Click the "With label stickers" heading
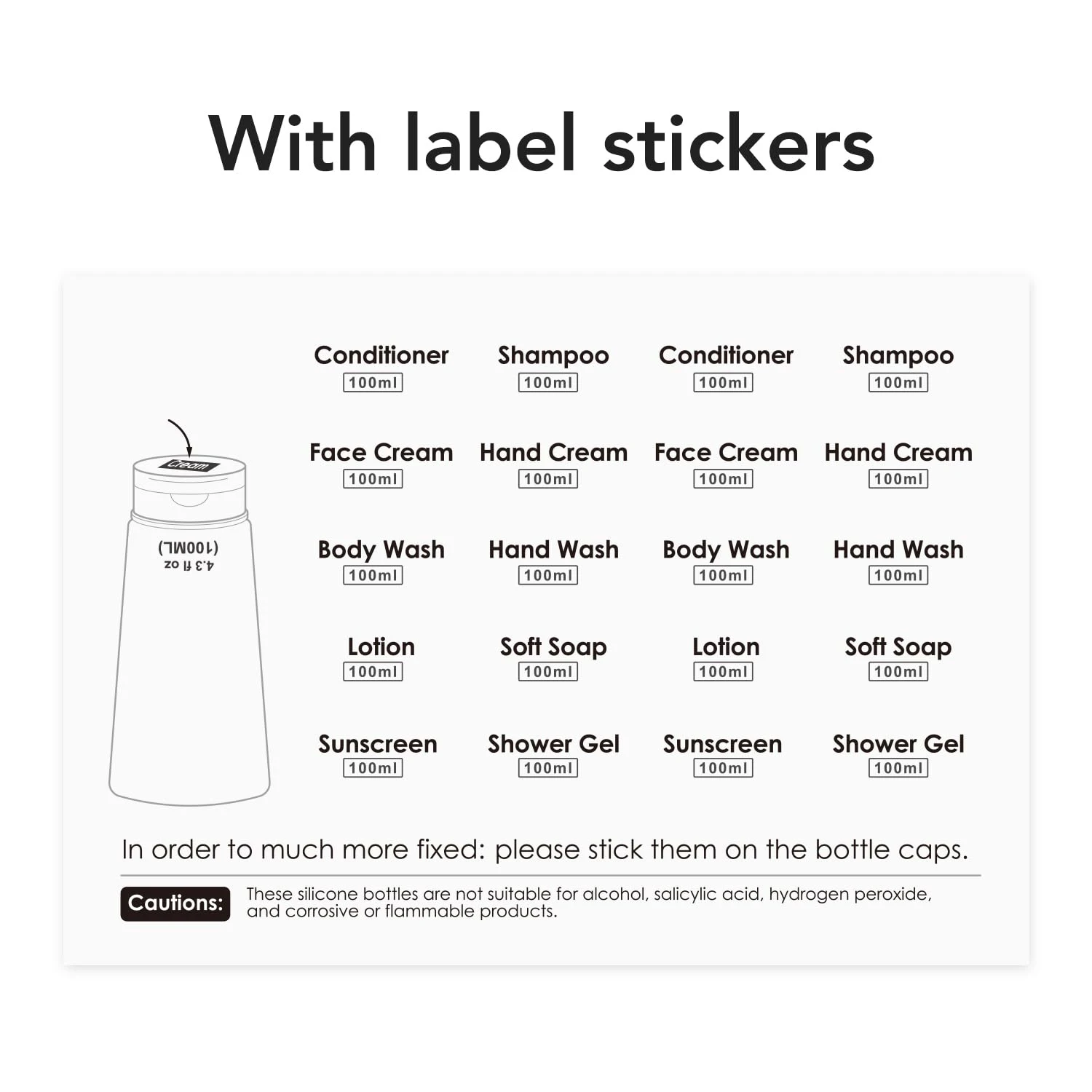The width and height of the screenshot is (1092, 1092). click(542, 144)
